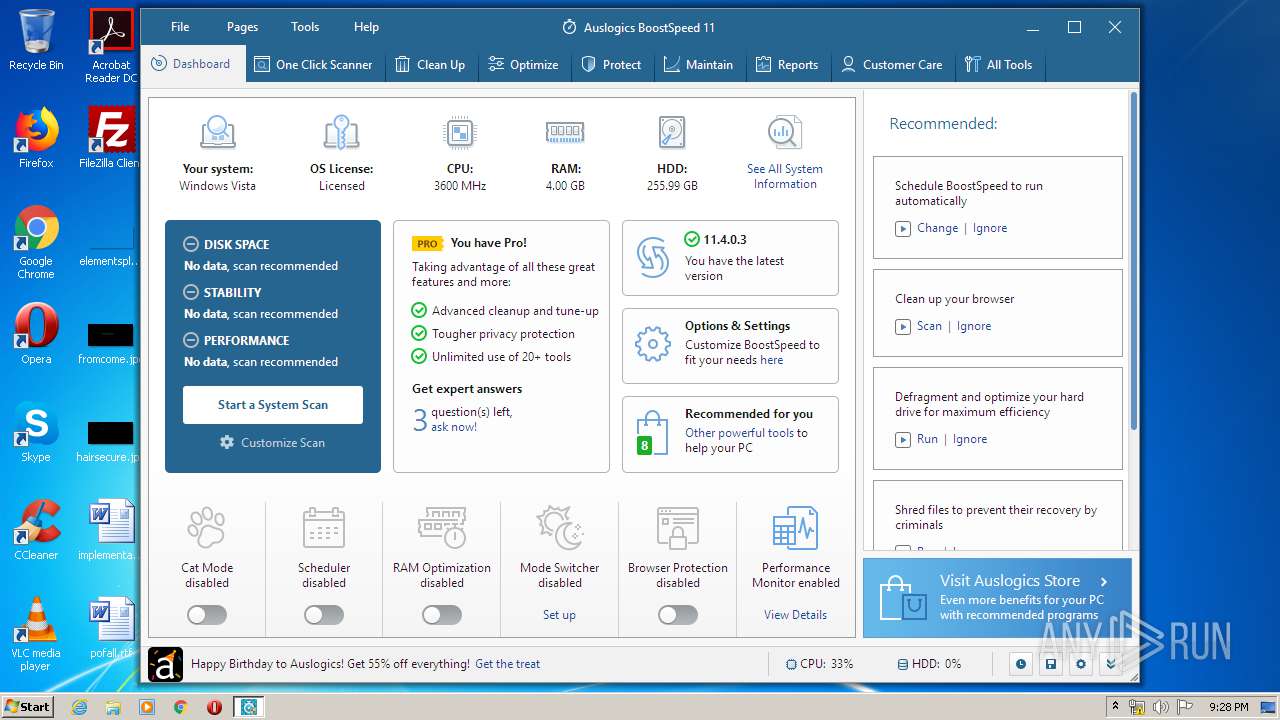Click the RAM Optimization icon
Viewport: 1280px width, 720px height.
click(442, 528)
